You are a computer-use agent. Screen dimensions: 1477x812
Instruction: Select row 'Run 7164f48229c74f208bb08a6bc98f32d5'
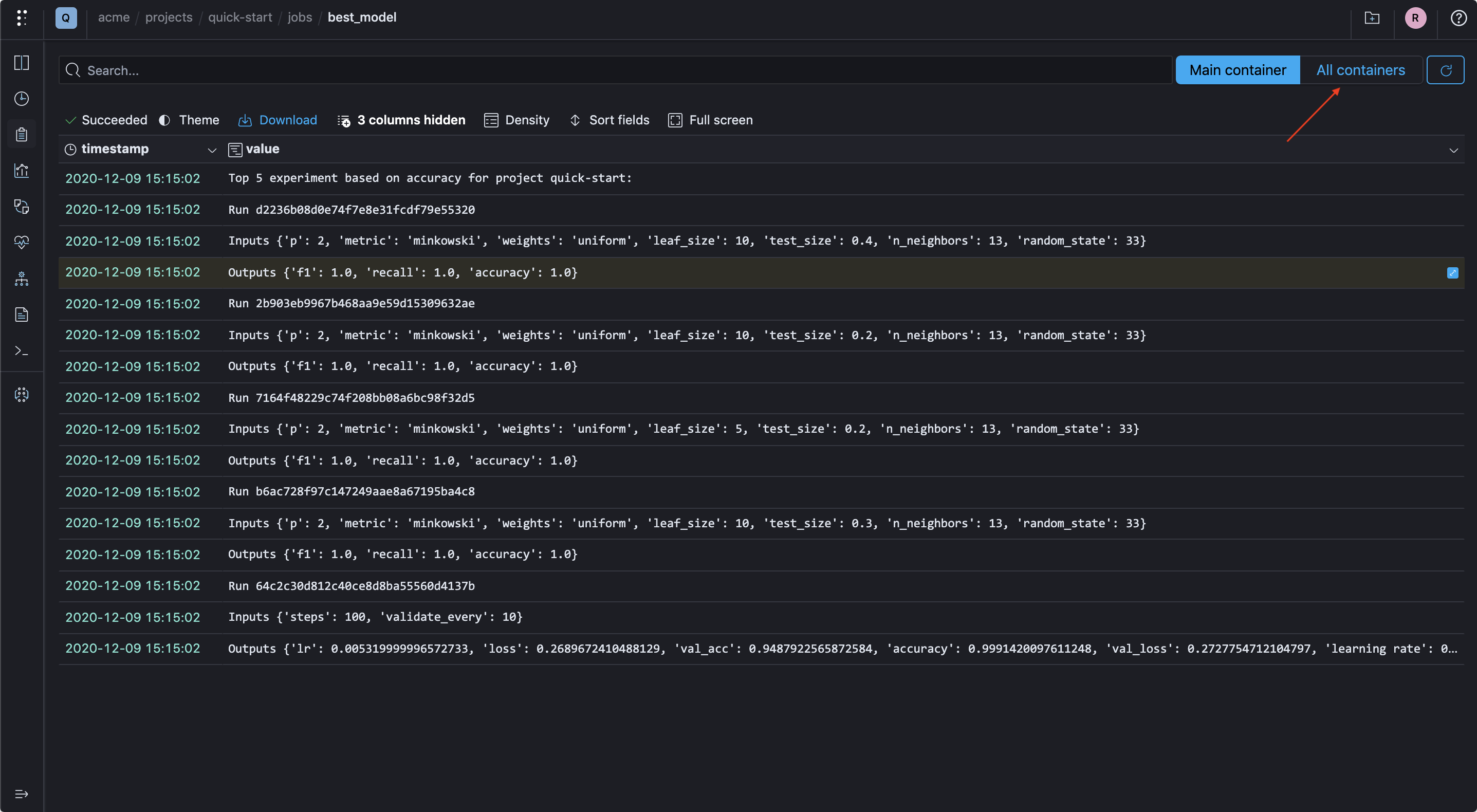pyautogui.click(x=761, y=398)
